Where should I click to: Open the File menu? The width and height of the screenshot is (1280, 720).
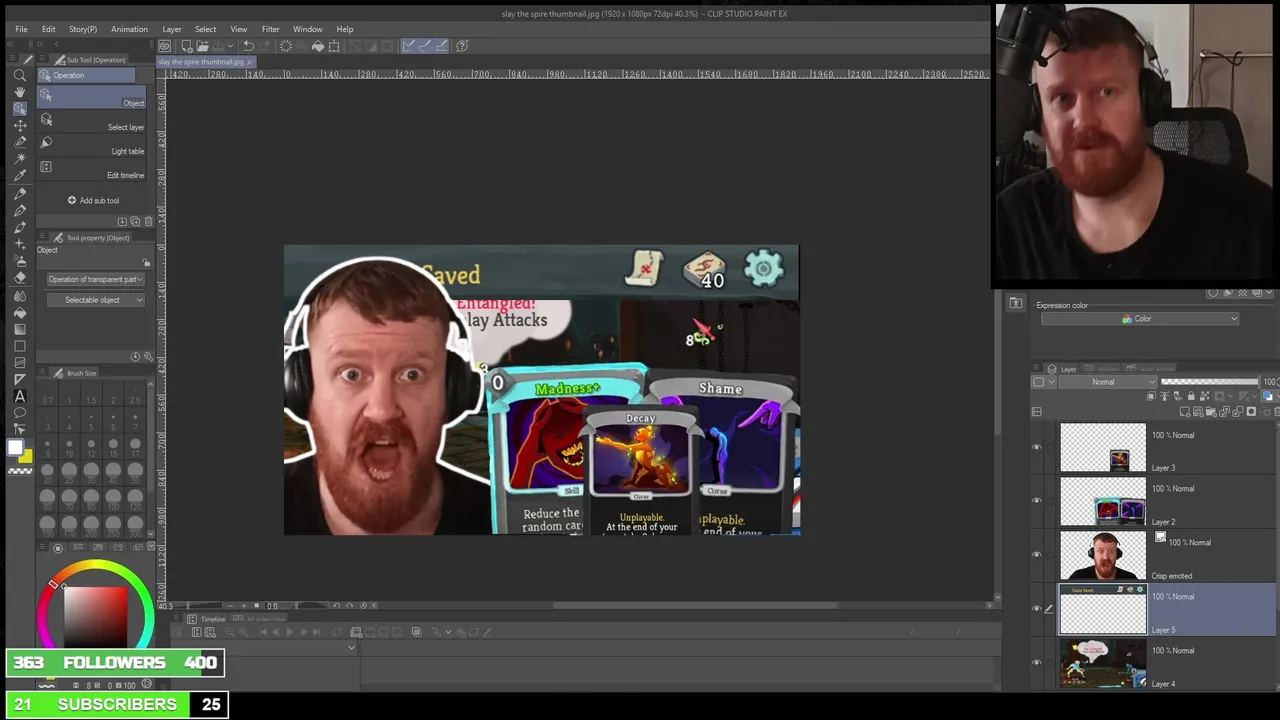21,29
